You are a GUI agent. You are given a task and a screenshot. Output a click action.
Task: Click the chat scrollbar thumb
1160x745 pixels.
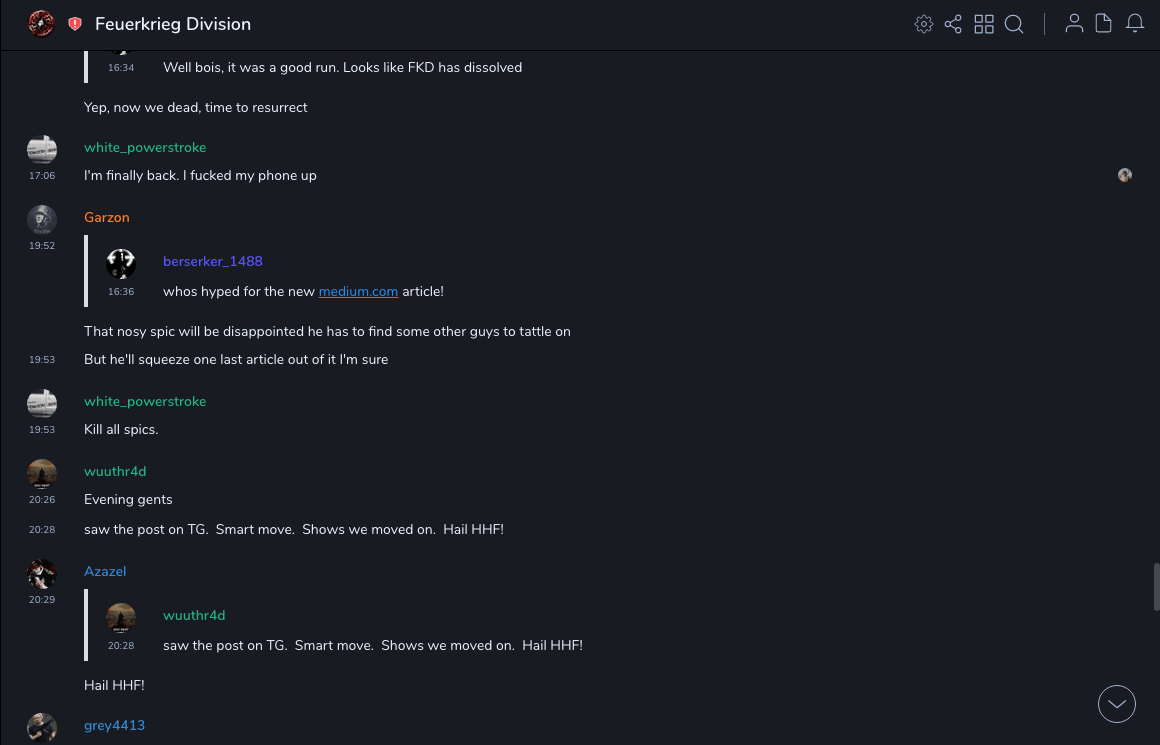pyautogui.click(x=1156, y=587)
